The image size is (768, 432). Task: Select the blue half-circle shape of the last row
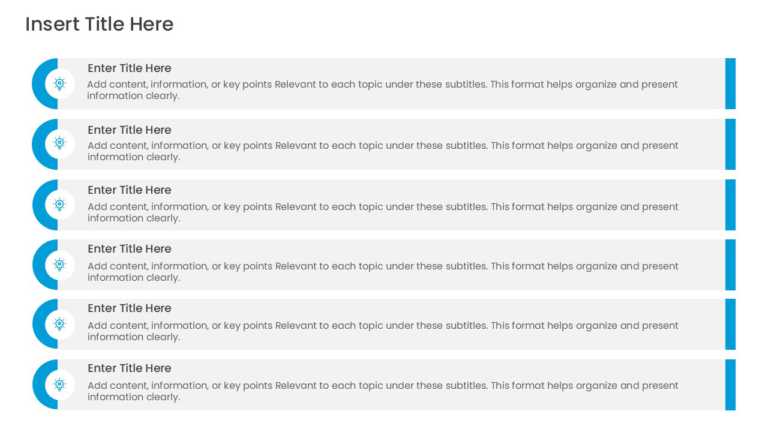pyautogui.click(x=45, y=384)
